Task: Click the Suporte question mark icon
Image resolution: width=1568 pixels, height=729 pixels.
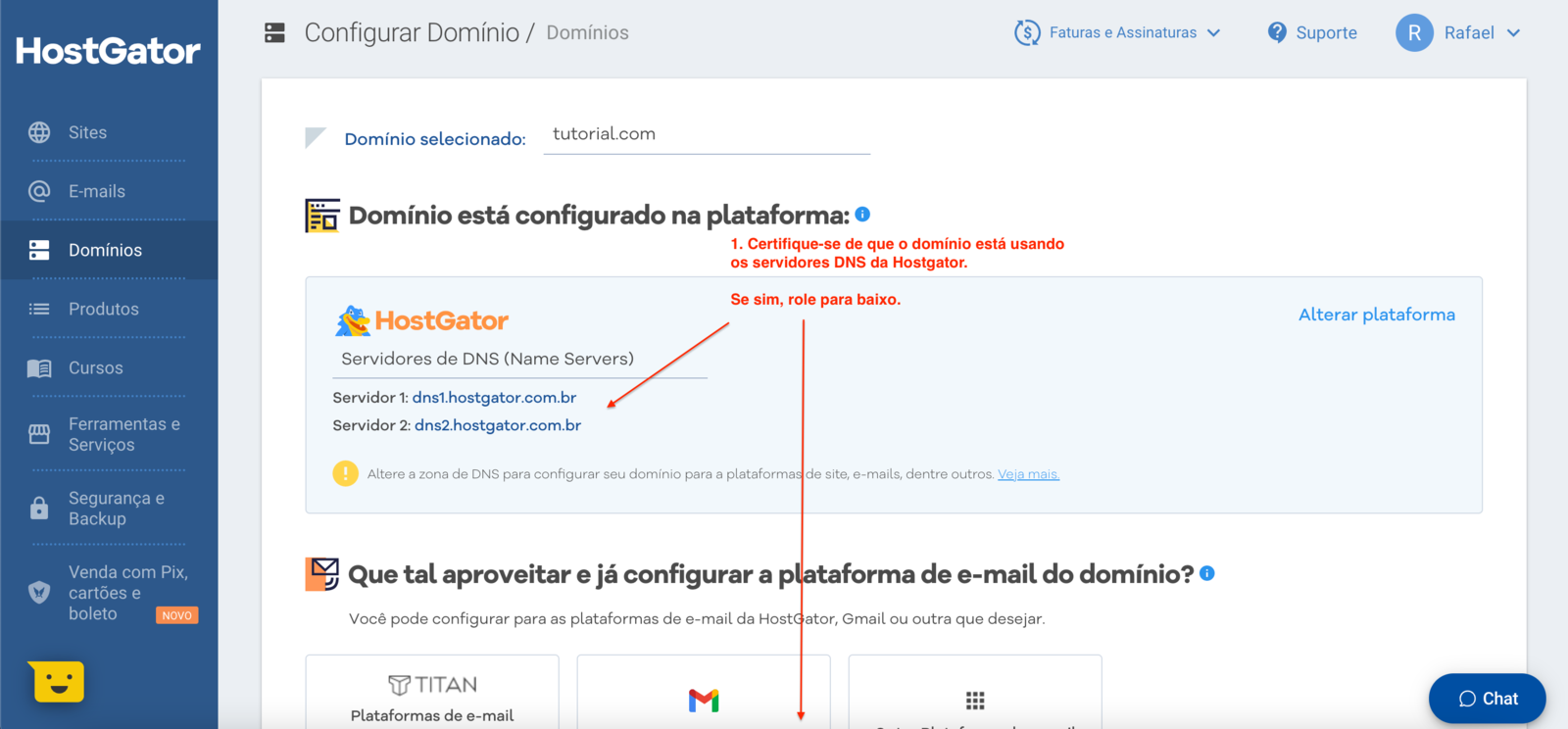Action: (x=1277, y=32)
